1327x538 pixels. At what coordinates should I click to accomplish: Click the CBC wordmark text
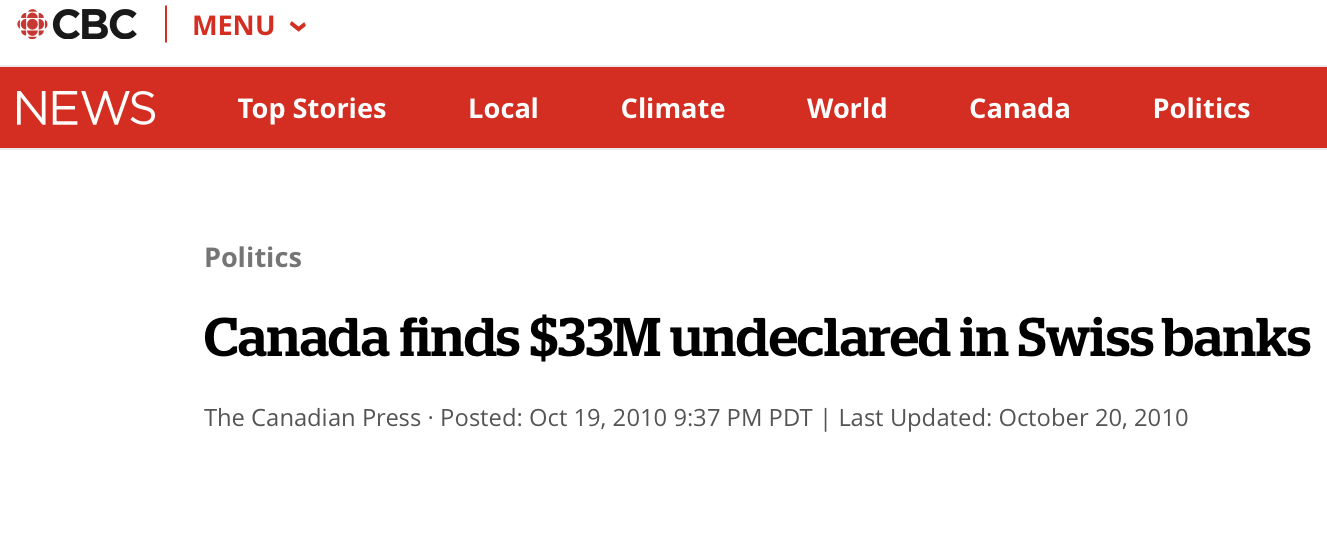95,25
